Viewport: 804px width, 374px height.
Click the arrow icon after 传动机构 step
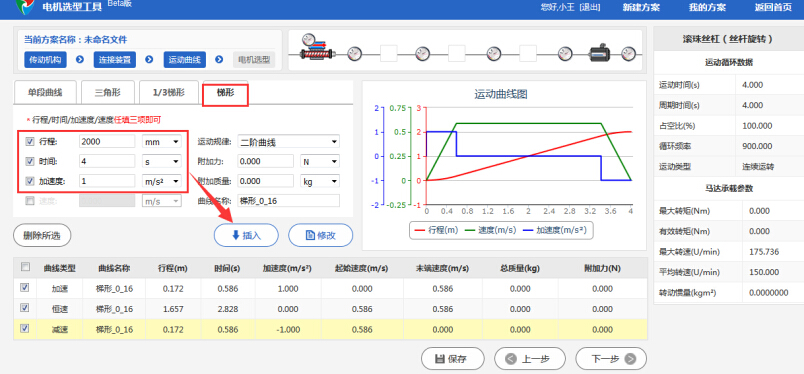point(80,60)
